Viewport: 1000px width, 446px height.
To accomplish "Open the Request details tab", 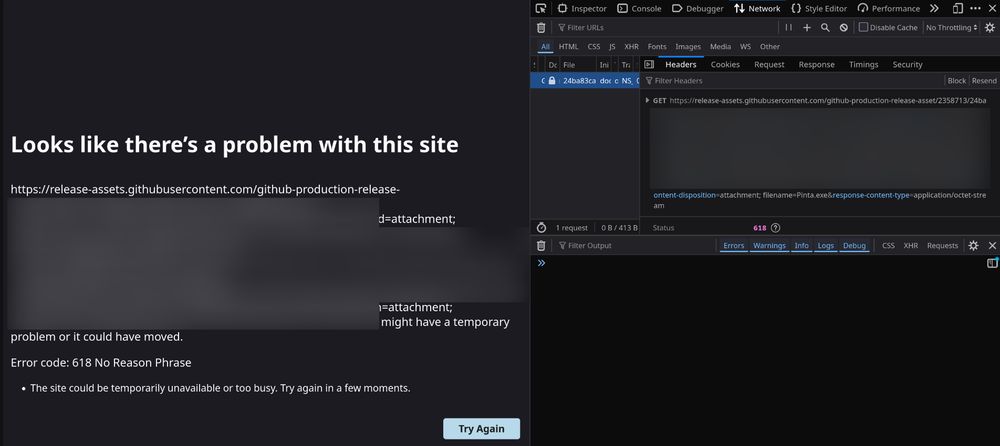I will click(x=769, y=64).
